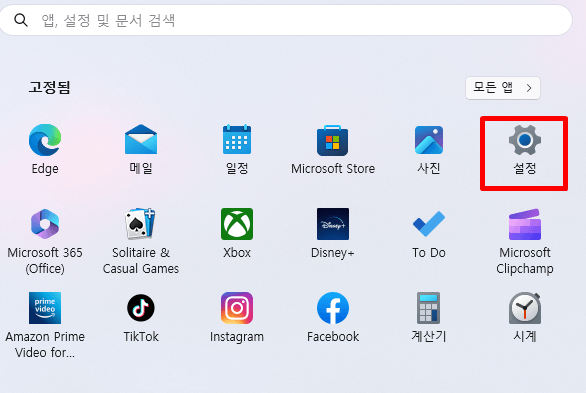Open the TikTok app
Screen dimensions: 586x393
tap(141, 308)
